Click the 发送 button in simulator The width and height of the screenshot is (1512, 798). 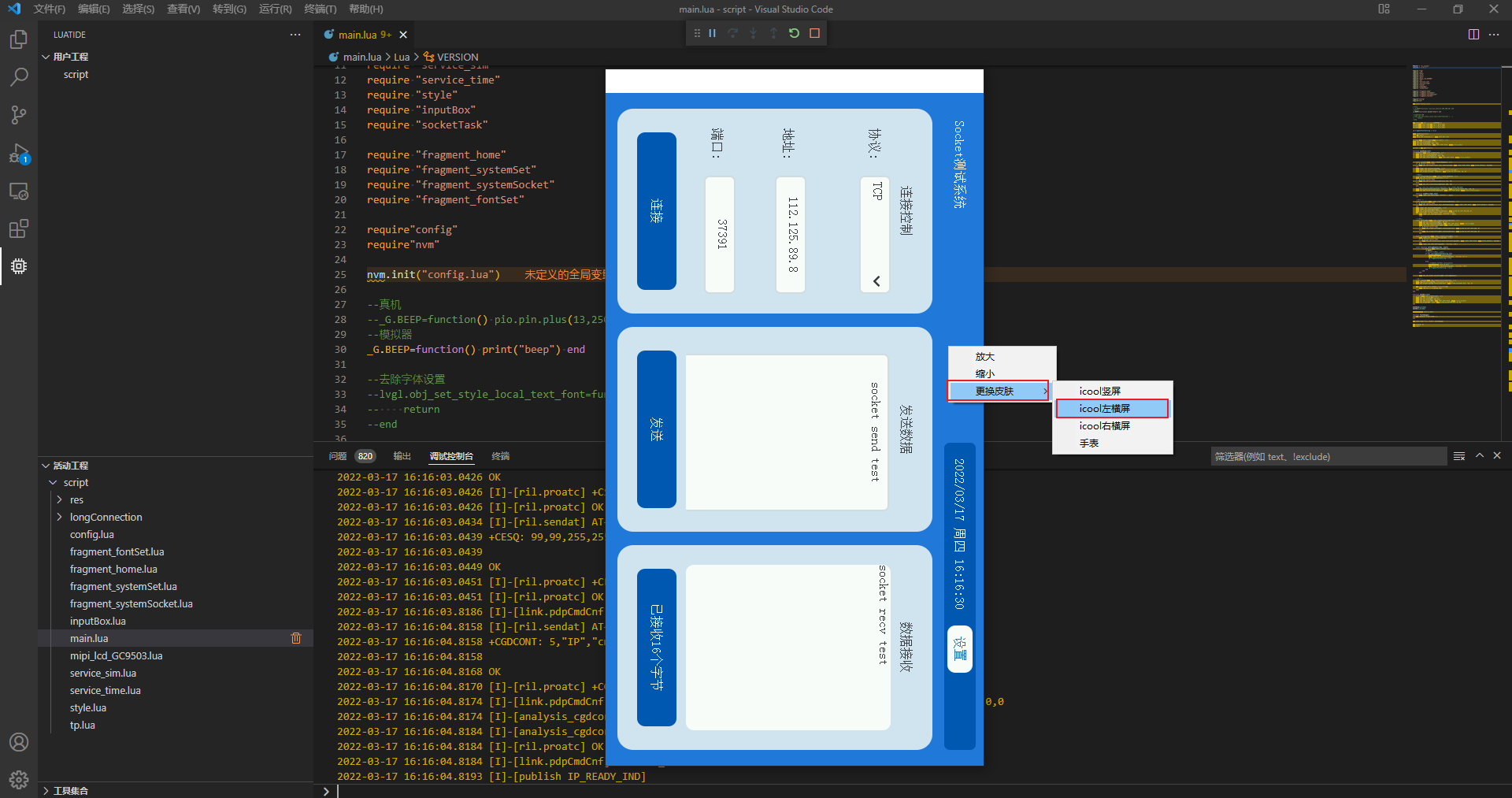[657, 429]
